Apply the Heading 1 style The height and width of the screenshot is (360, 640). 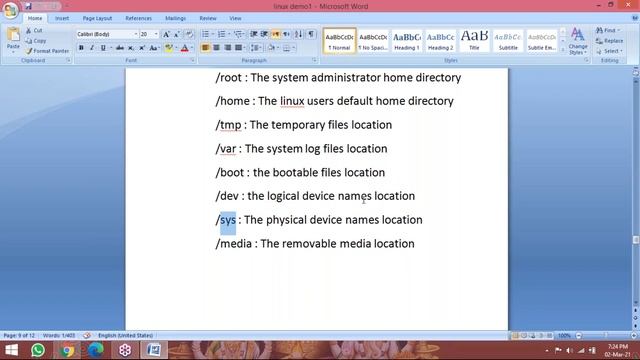[x=407, y=41]
